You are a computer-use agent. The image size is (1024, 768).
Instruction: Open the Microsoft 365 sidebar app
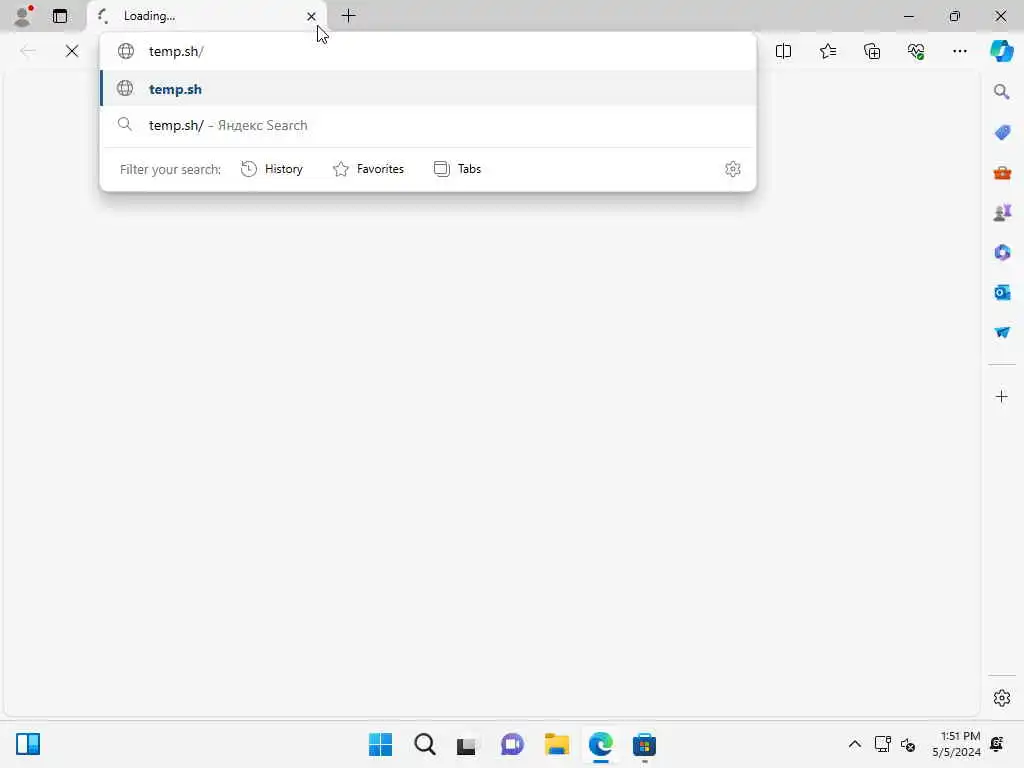click(x=1002, y=252)
